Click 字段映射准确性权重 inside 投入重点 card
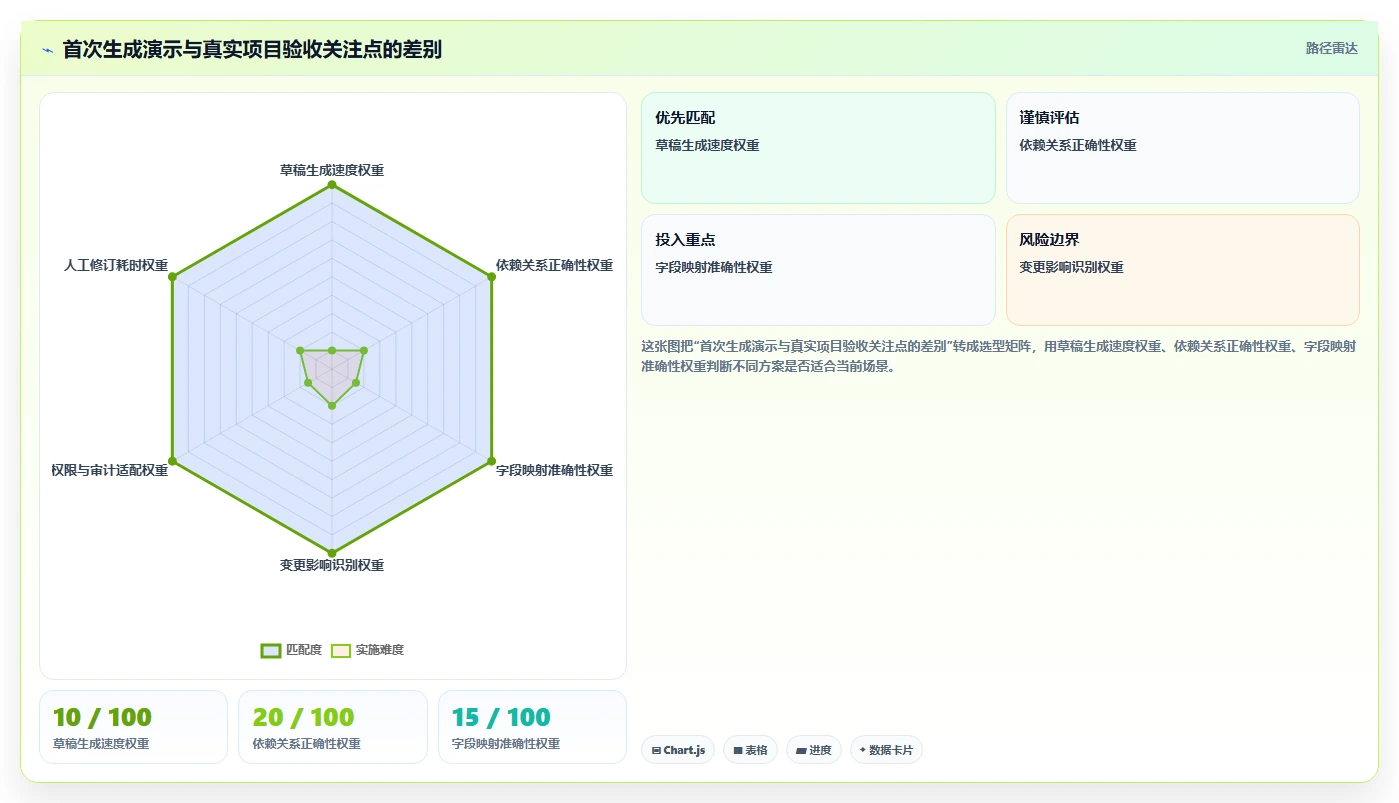This screenshot has width=1399, height=803. tap(714, 267)
